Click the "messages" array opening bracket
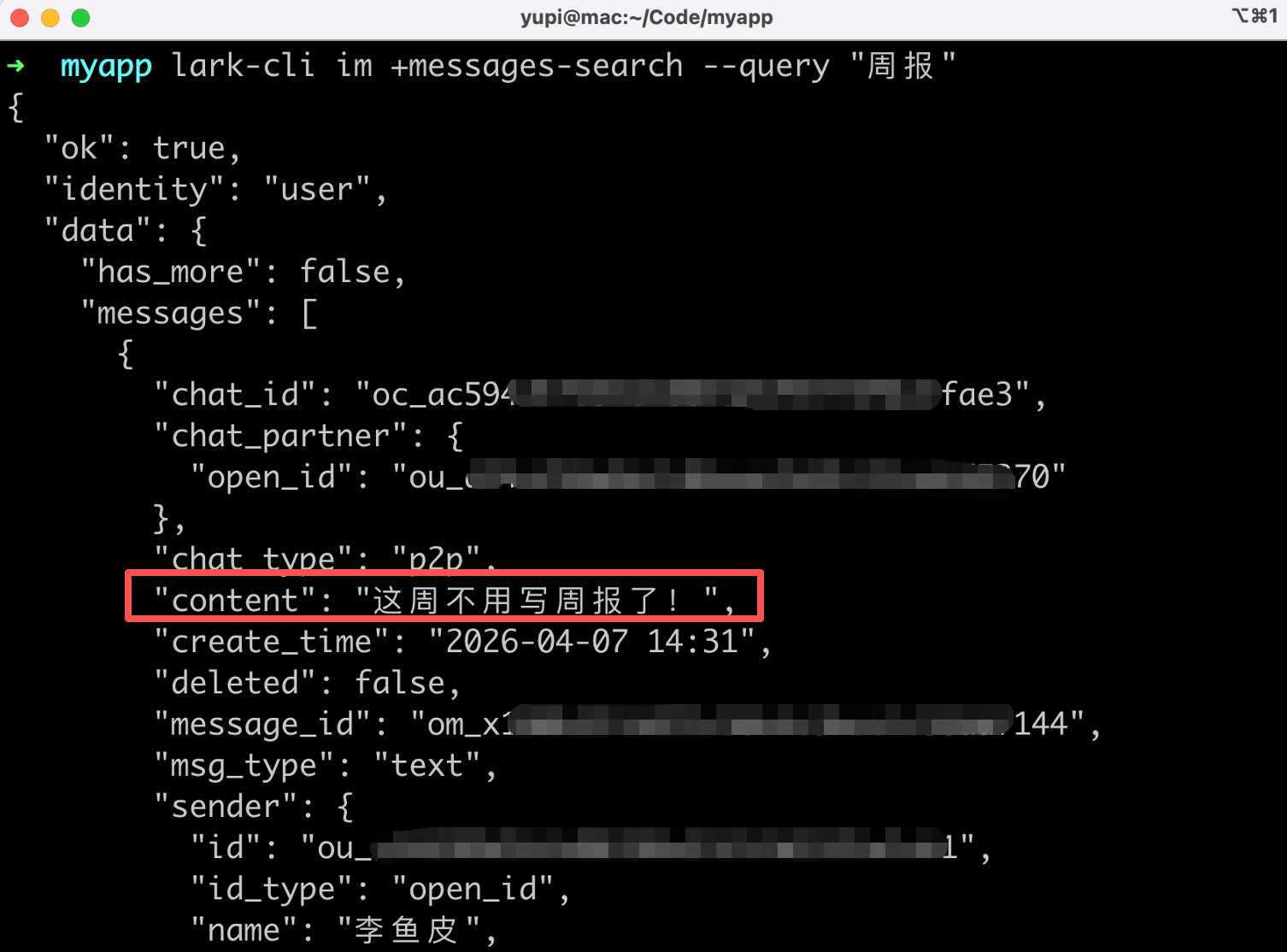 pos(309,314)
